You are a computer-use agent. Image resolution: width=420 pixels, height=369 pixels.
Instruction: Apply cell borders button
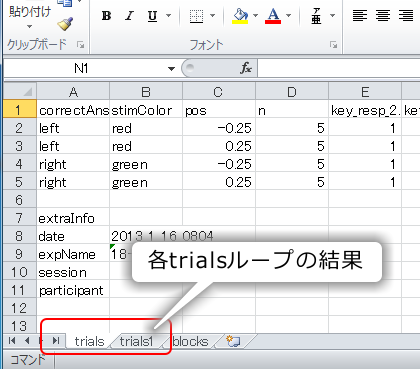[196, 16]
